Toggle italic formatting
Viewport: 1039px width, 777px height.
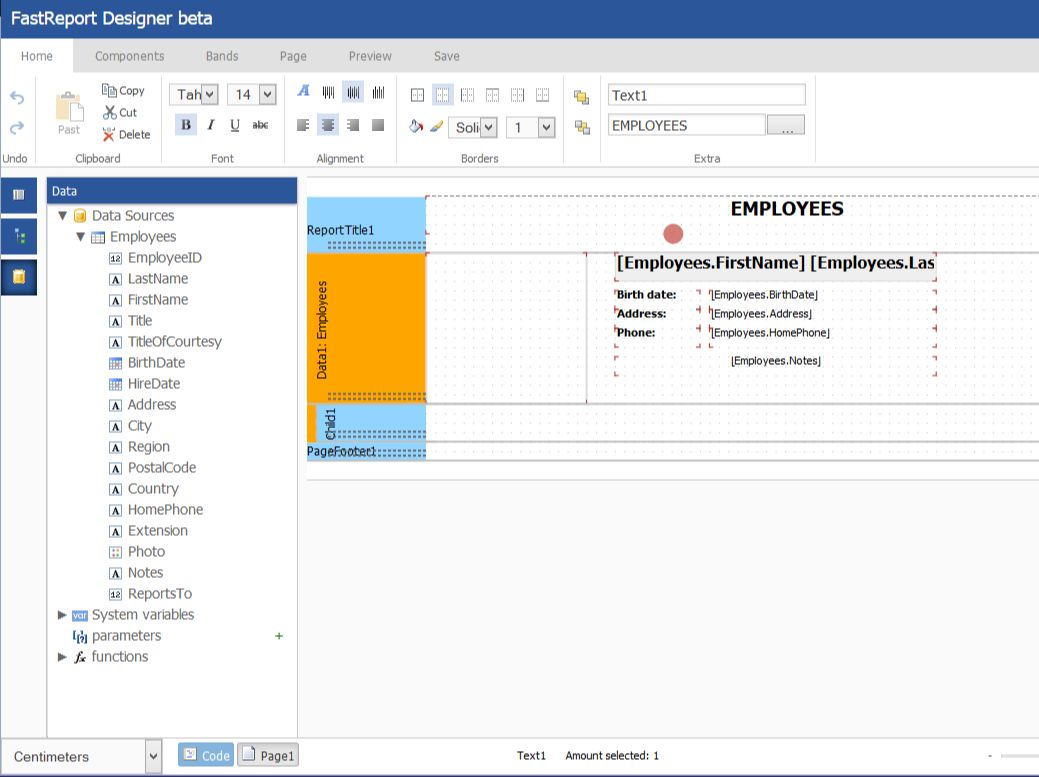pos(210,124)
